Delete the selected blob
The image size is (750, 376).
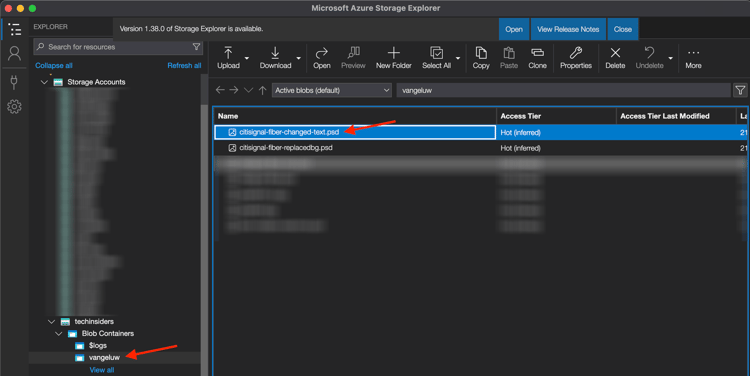pos(615,58)
